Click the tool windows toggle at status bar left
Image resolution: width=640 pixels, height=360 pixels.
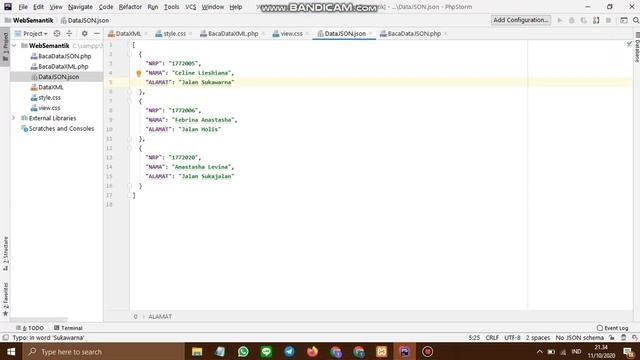[x=5, y=338]
